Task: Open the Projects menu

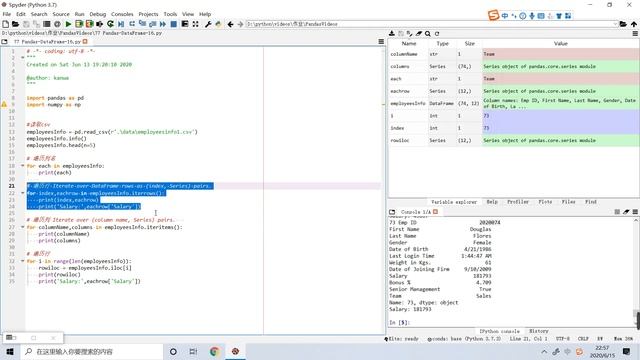Action: (148, 14)
